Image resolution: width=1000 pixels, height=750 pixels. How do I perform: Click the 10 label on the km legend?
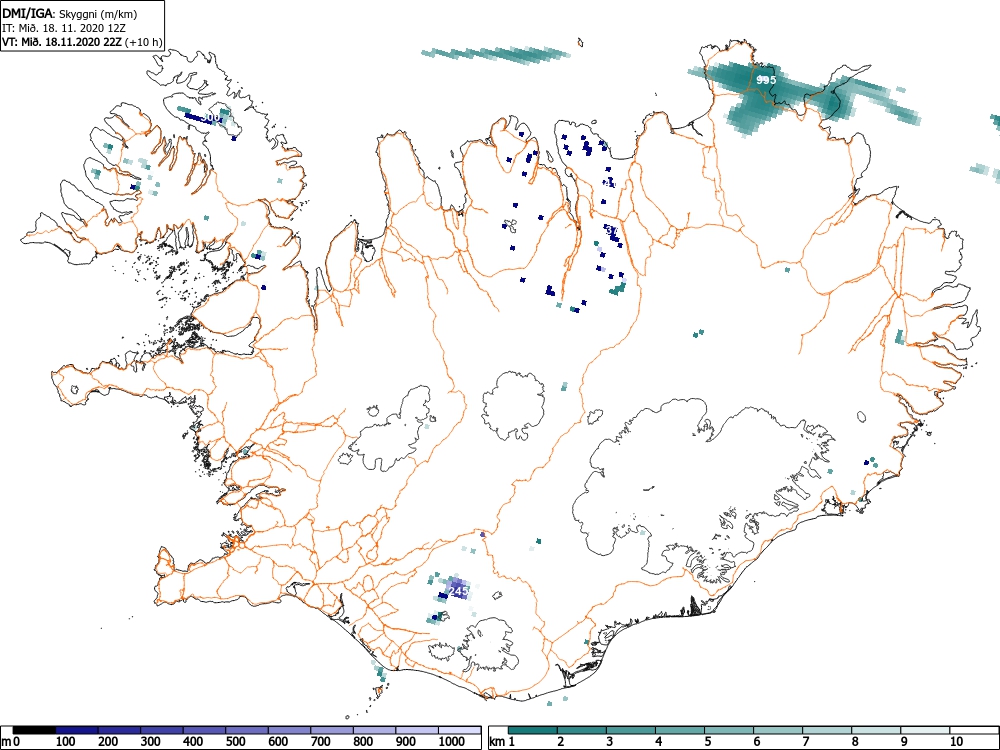pos(956,742)
